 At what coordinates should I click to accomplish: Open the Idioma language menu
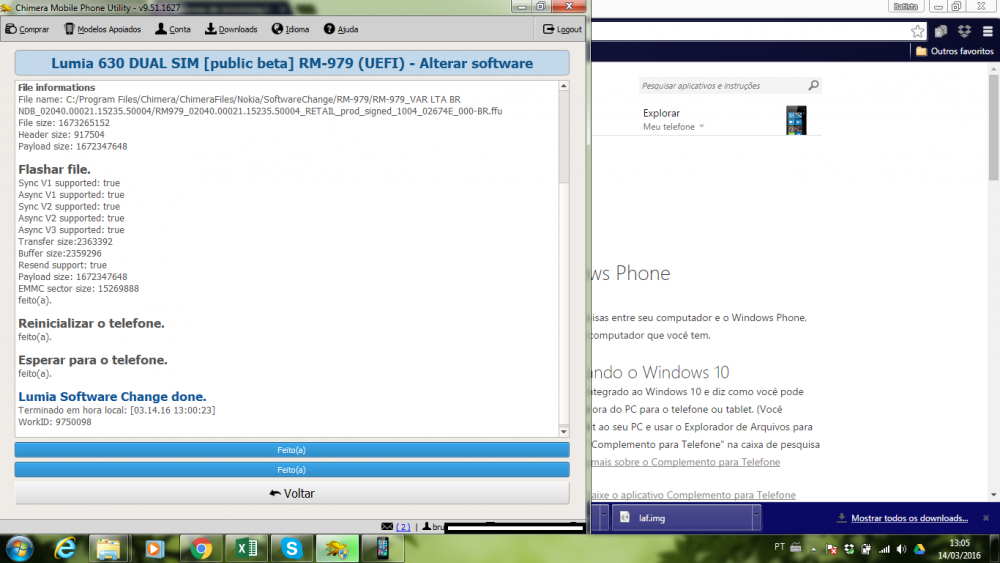pos(290,29)
